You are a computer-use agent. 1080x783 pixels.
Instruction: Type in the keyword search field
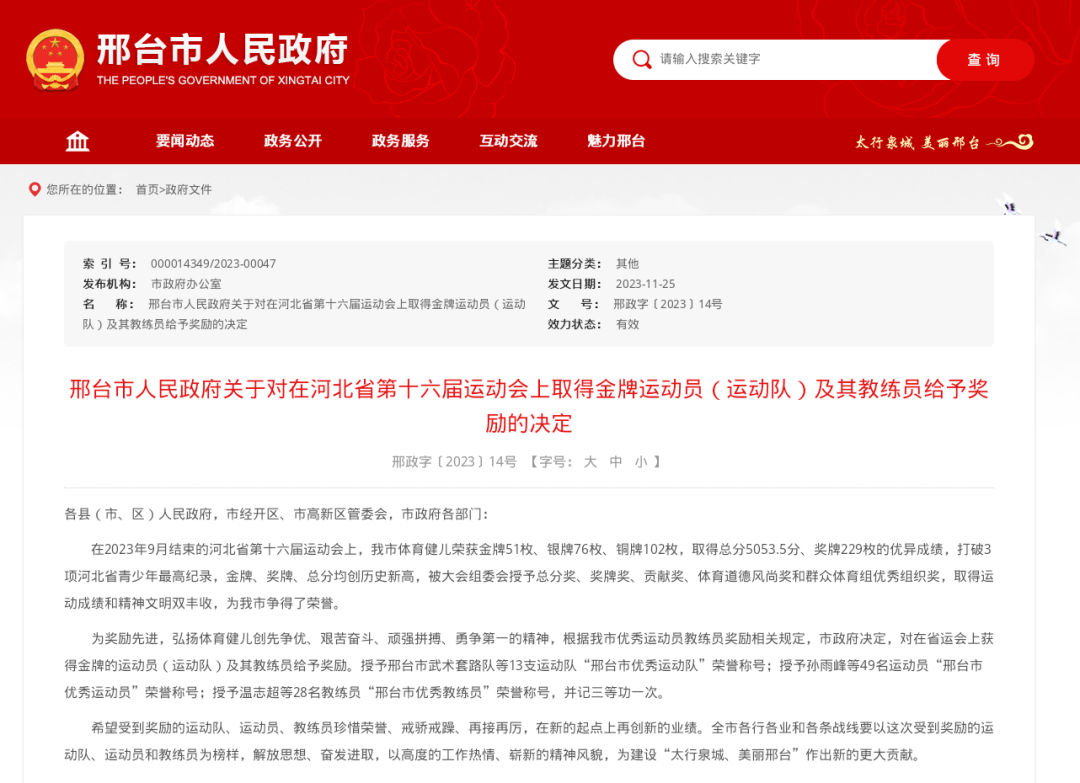point(790,60)
